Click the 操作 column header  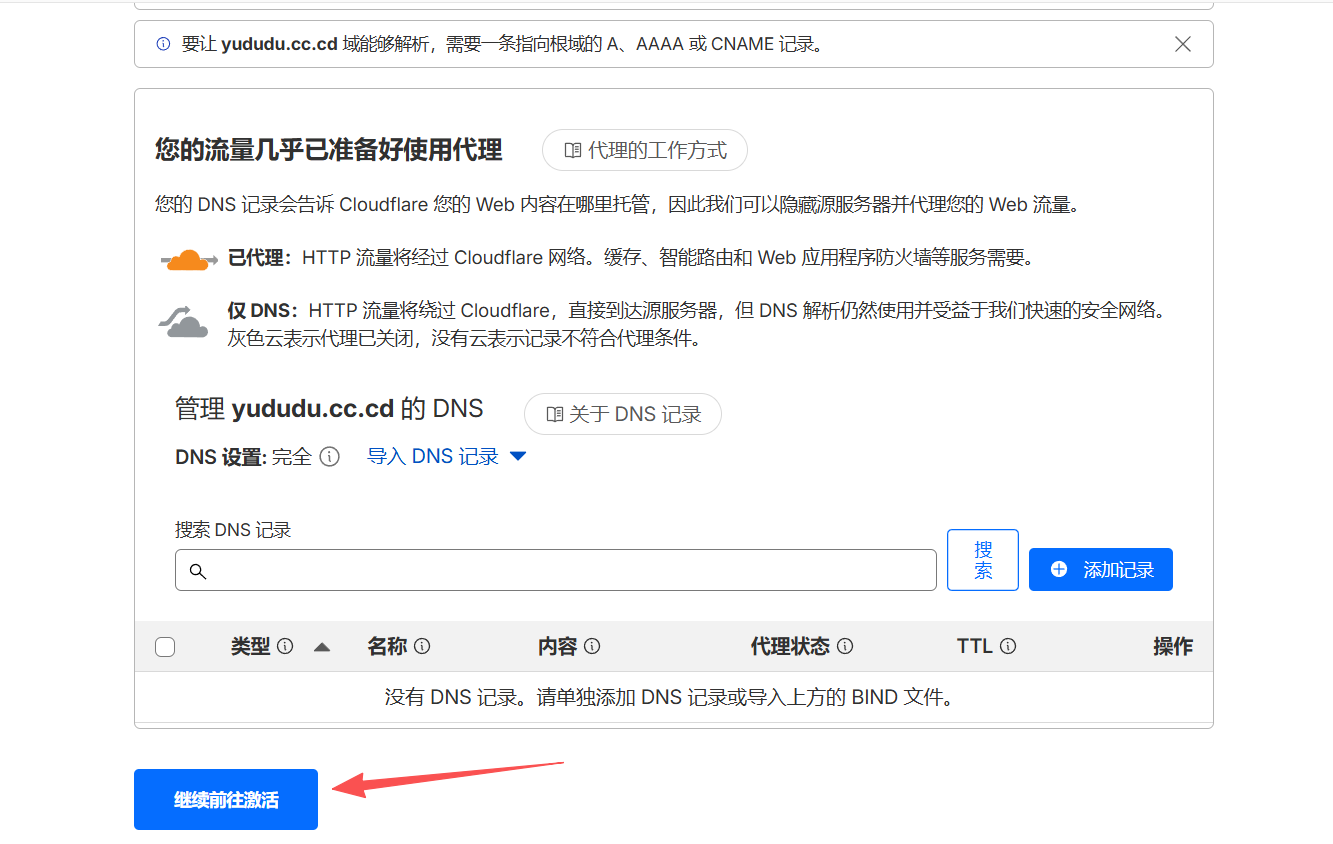point(1173,646)
